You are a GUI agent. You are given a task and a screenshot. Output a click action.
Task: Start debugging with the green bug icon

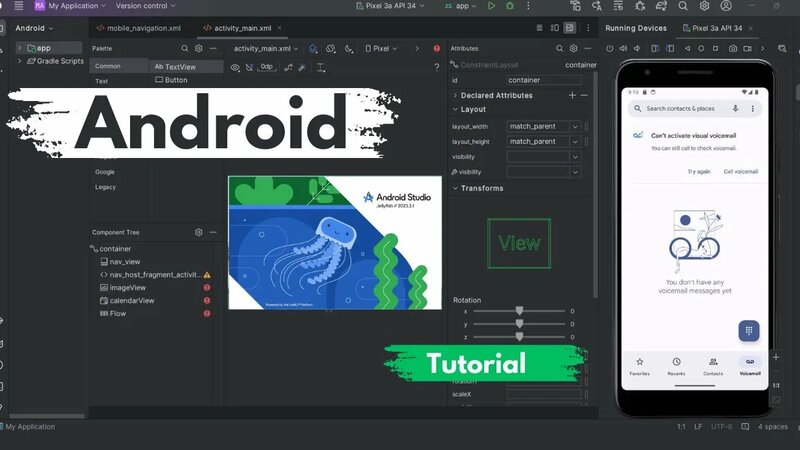[510, 6]
